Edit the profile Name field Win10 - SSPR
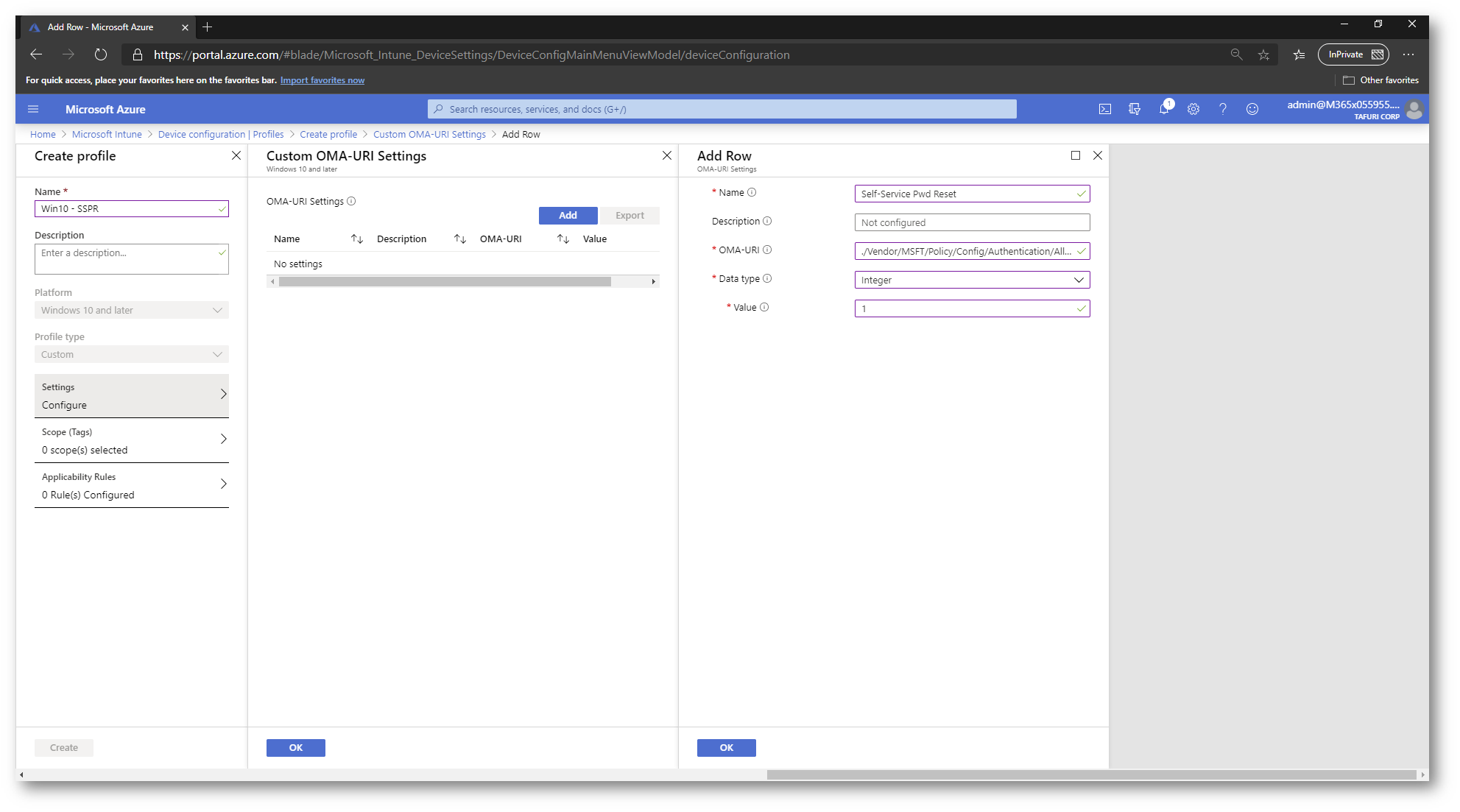This screenshot has width=1460, height=812. 132,208
